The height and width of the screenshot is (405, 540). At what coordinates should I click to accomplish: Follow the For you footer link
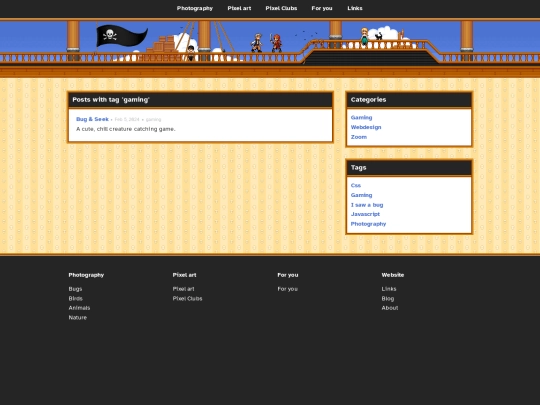(288, 289)
